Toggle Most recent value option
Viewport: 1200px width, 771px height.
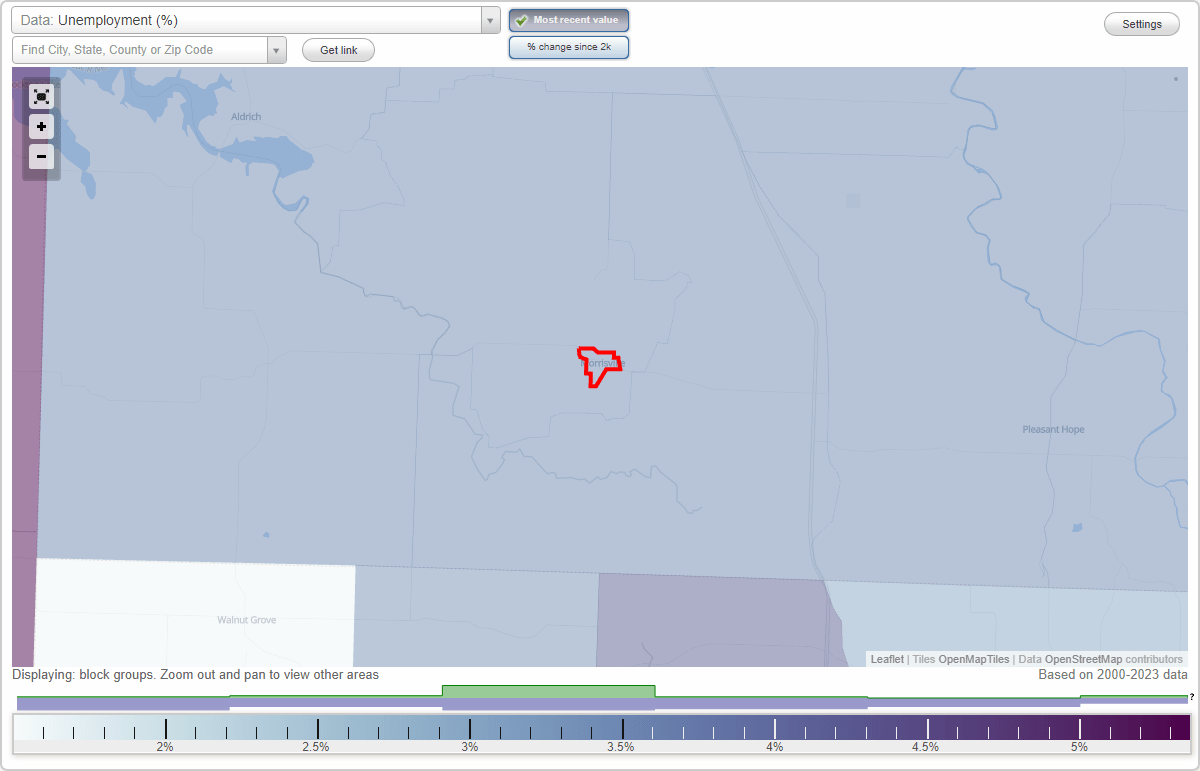pos(569,20)
